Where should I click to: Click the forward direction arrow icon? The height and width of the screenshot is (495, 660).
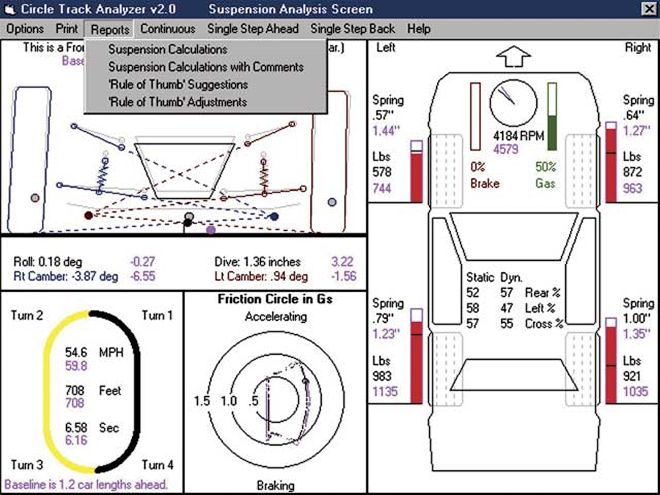pyautogui.click(x=514, y=56)
